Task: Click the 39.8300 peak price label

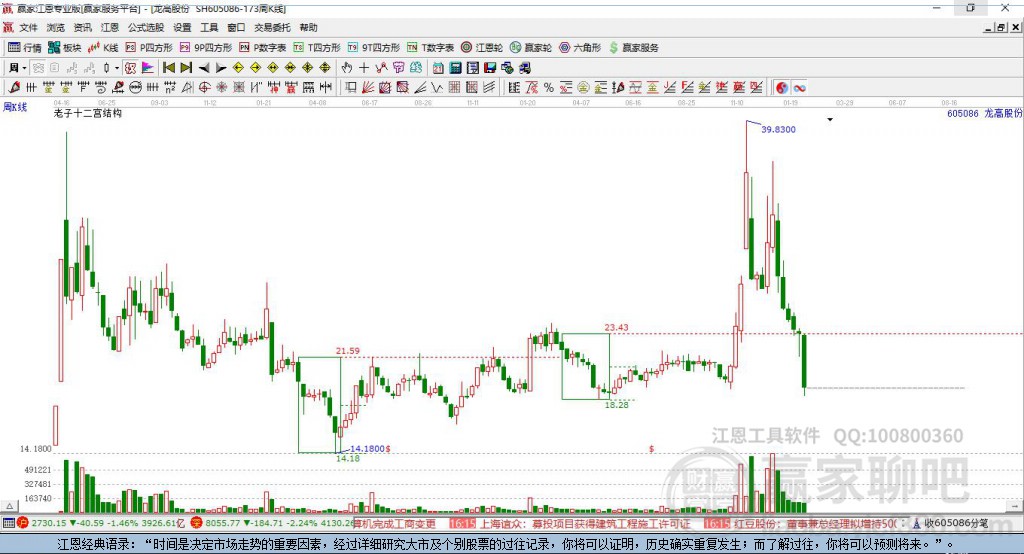Action: (778, 129)
